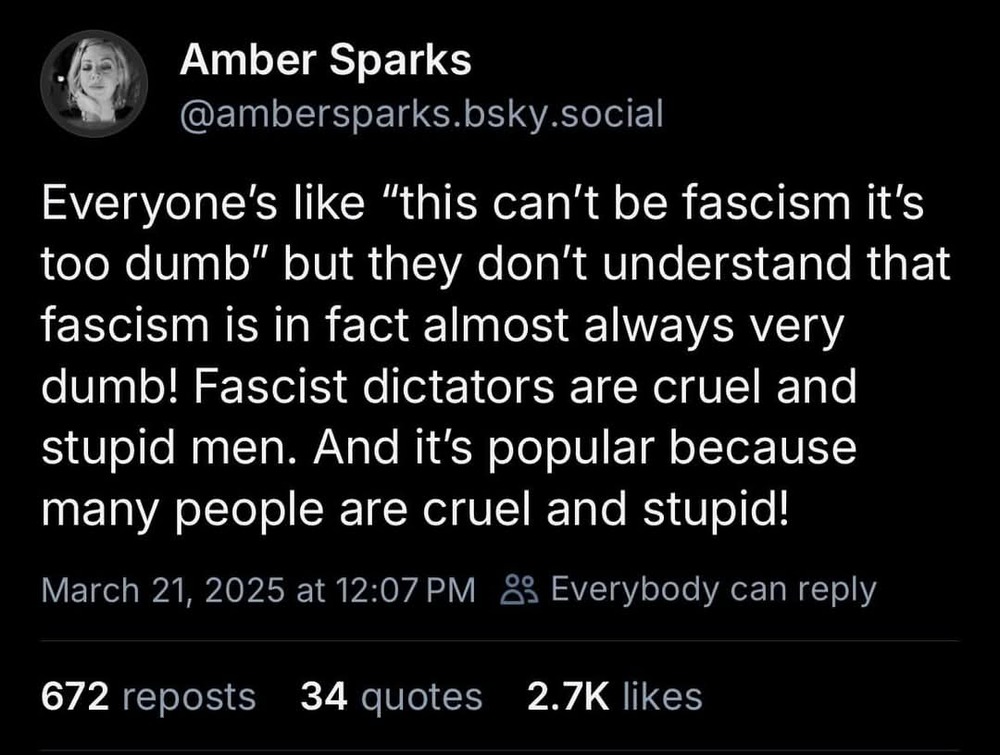
Task: Click the people icon beside reply settings
Action: (520, 589)
